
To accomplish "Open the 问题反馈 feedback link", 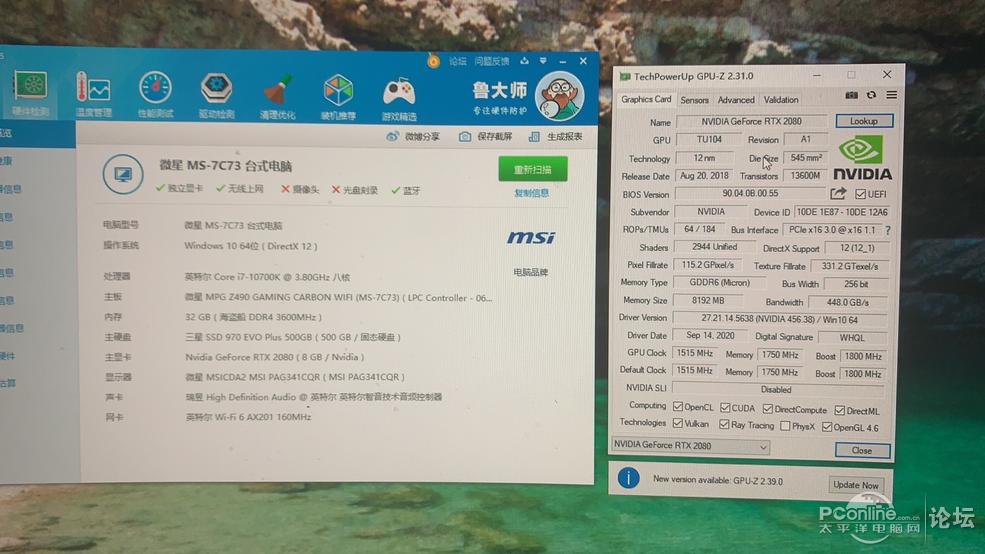I will tap(491, 61).
